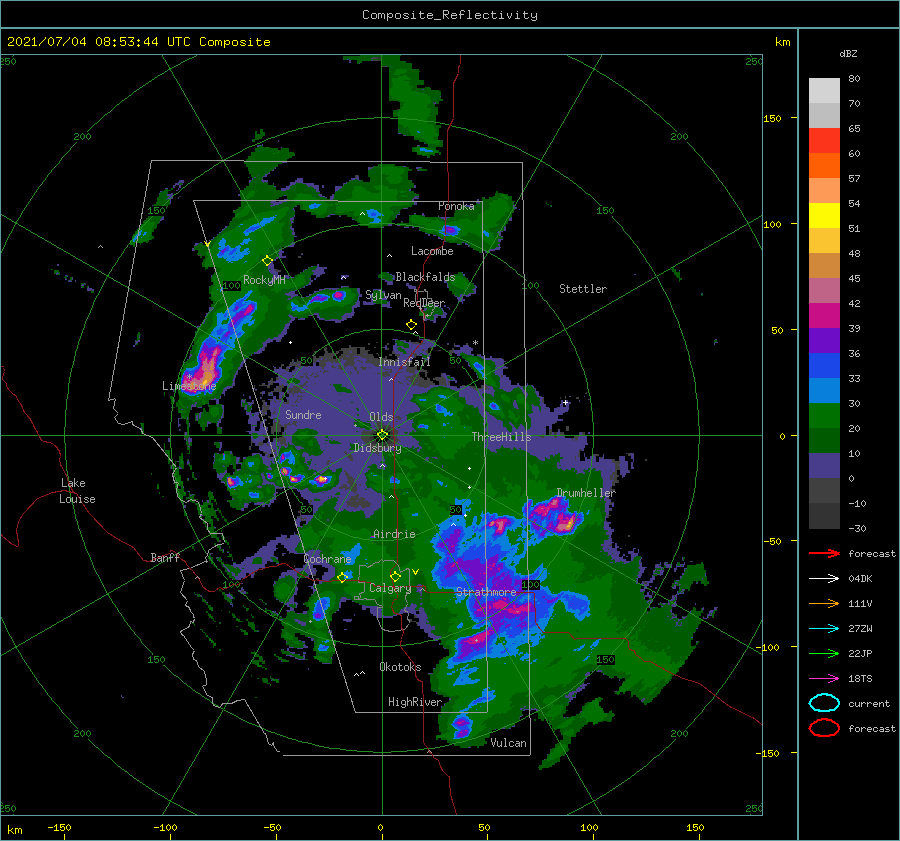Viewport: 900px width, 841px height.
Task: Click the red forecast arrow in legend
Action: 824,553
